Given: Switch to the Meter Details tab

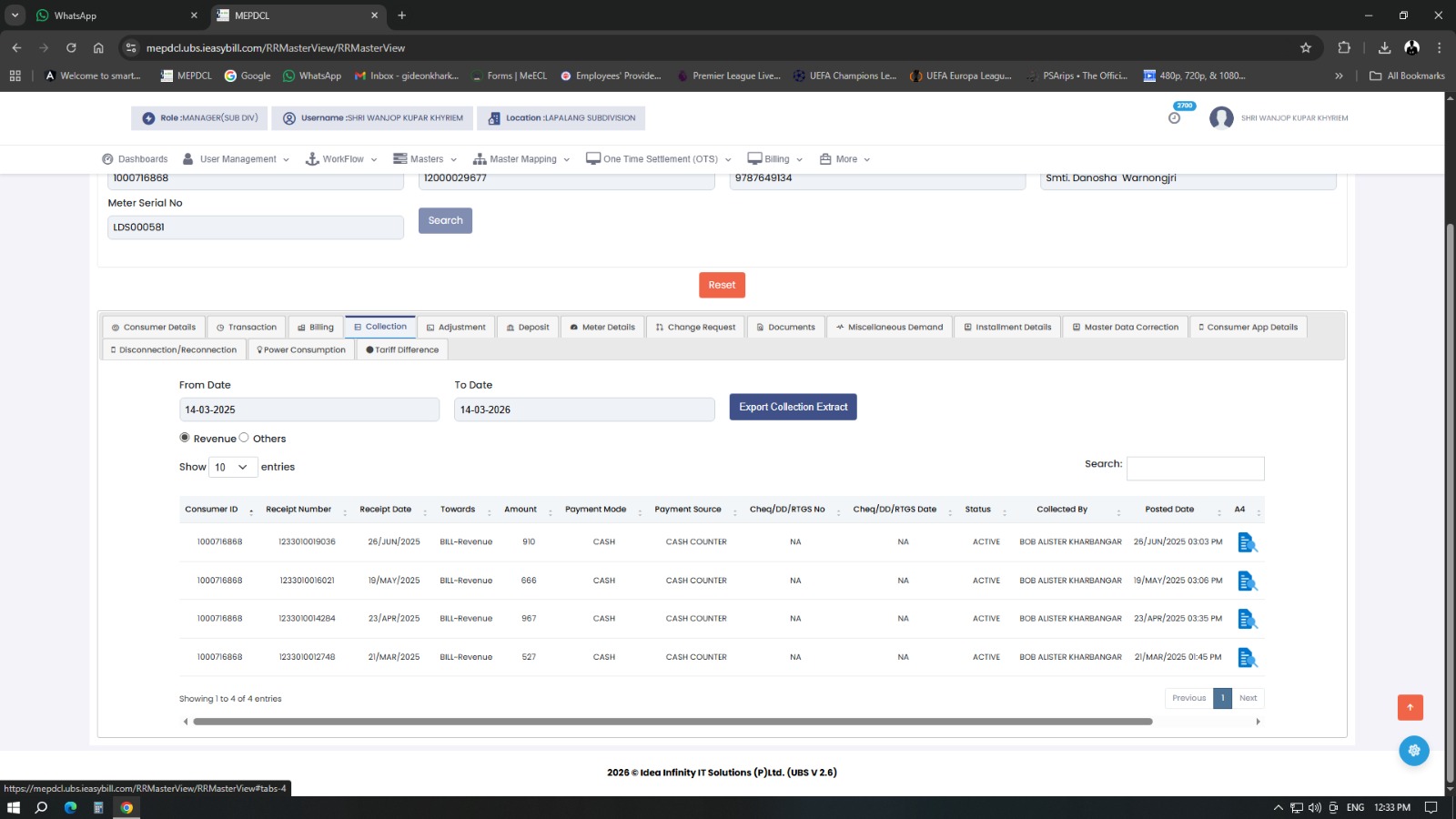Looking at the screenshot, I should (602, 327).
